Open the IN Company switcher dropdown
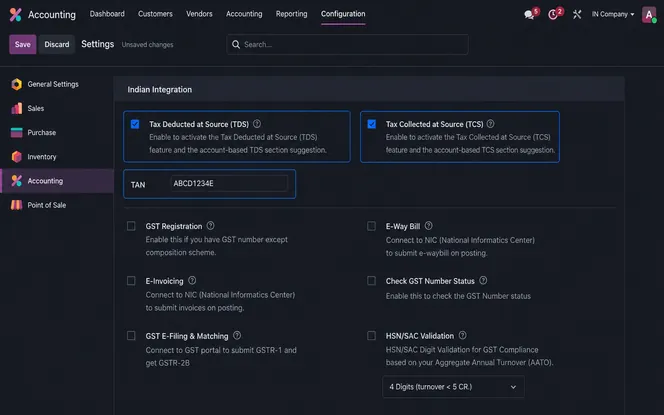This screenshot has width=664, height=415. [613, 14]
